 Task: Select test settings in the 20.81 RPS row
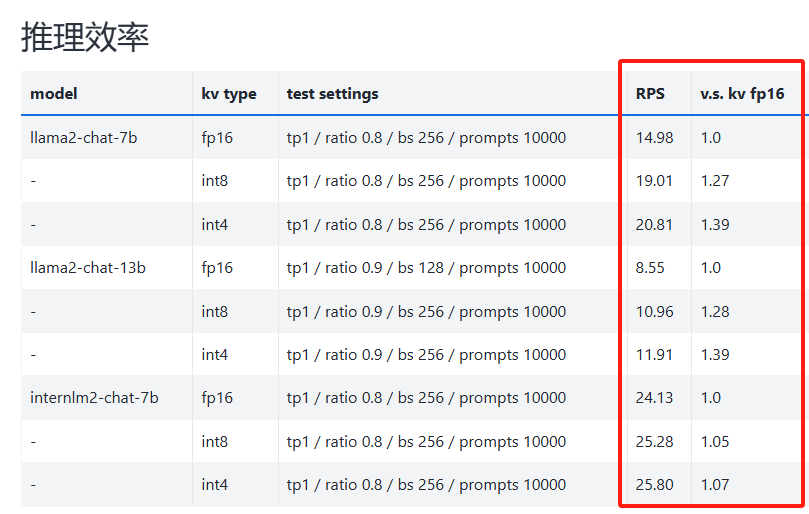pos(426,224)
